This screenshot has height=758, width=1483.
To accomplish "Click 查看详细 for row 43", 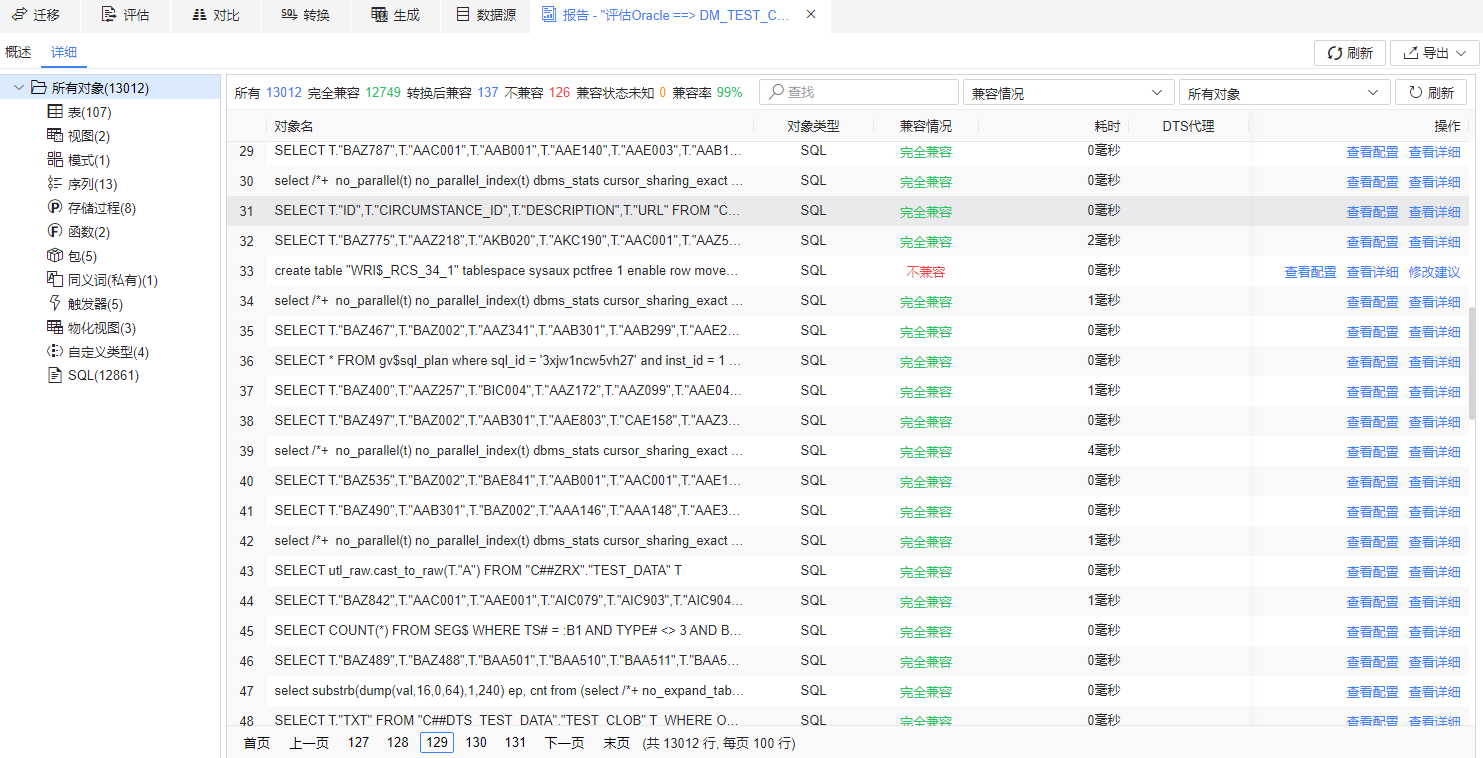I will pyautogui.click(x=1434, y=572).
